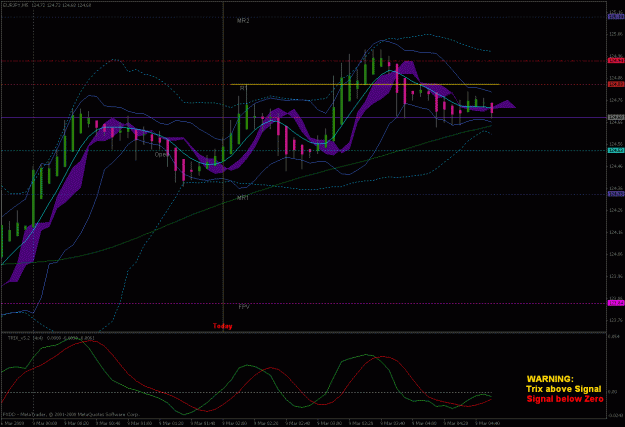
Task: Click the cyan Open price tag
Action: pos(616,150)
